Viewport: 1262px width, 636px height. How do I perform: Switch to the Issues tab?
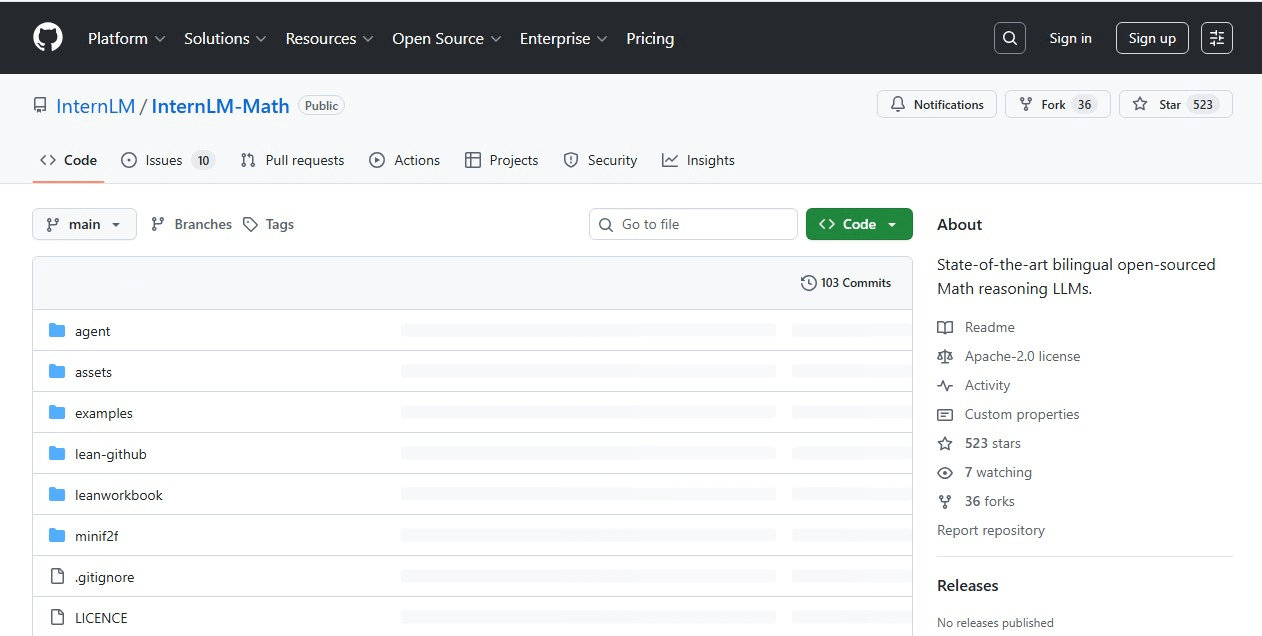(x=167, y=160)
